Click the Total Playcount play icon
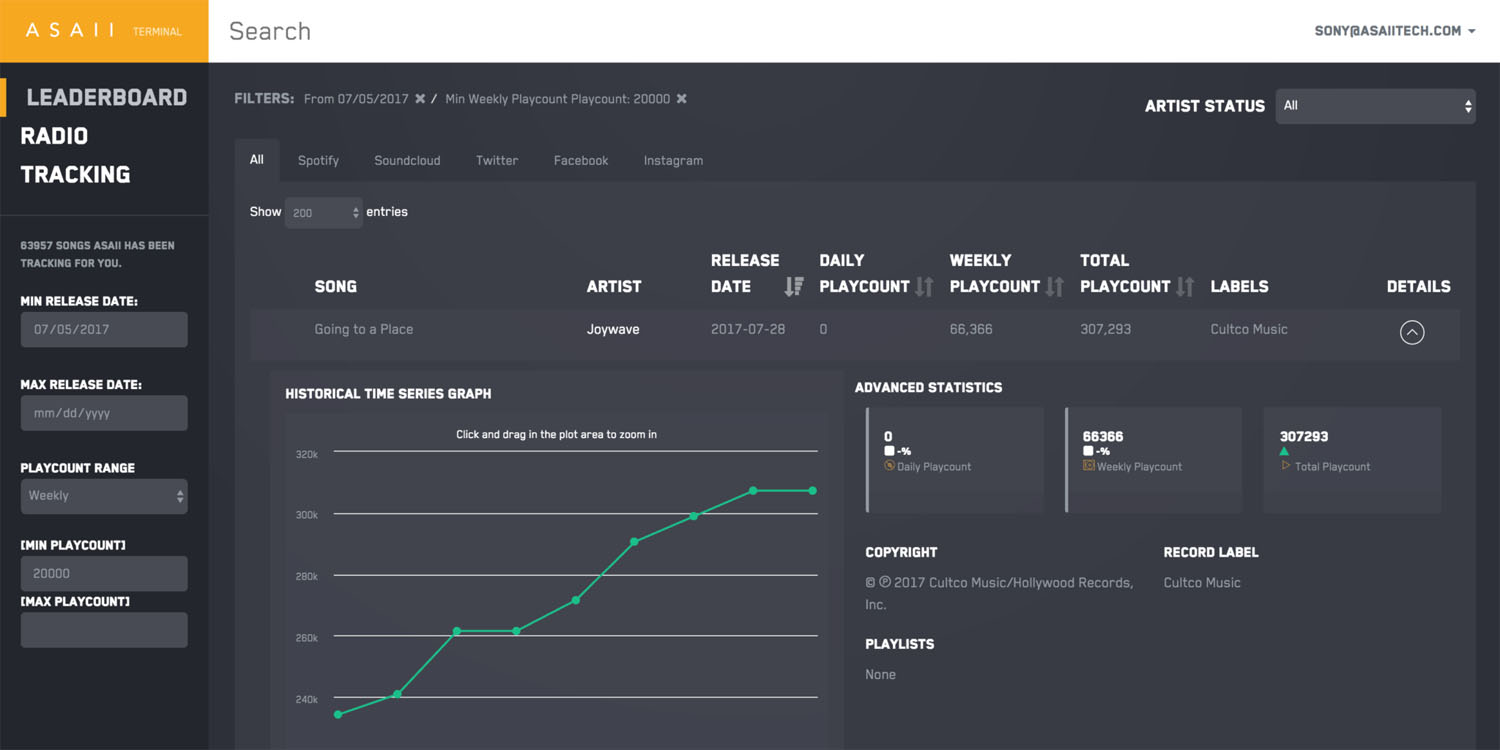The width and height of the screenshot is (1500, 750). click(x=1286, y=466)
